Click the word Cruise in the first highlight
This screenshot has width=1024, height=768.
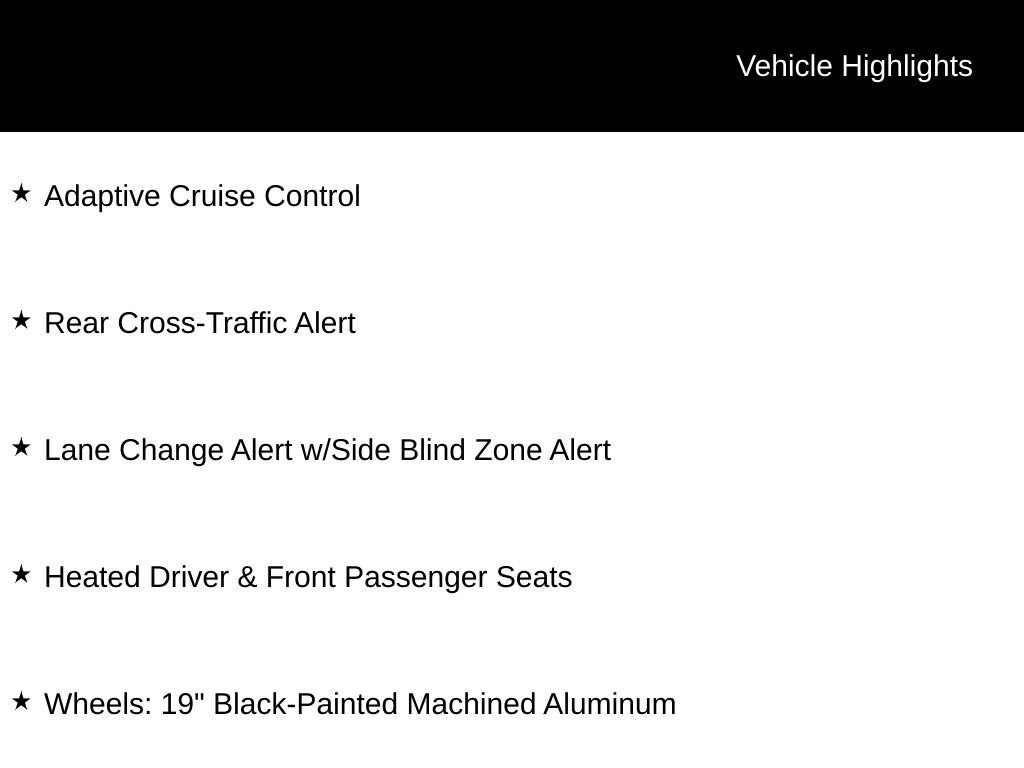[212, 196]
